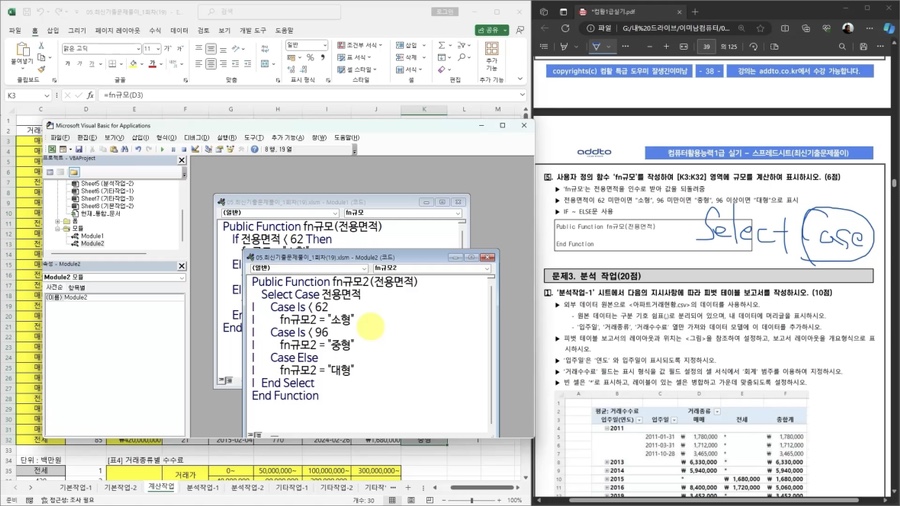Image resolution: width=900 pixels, height=506 pixels.
Task: Click the green 공유 share button
Action: click(492, 30)
